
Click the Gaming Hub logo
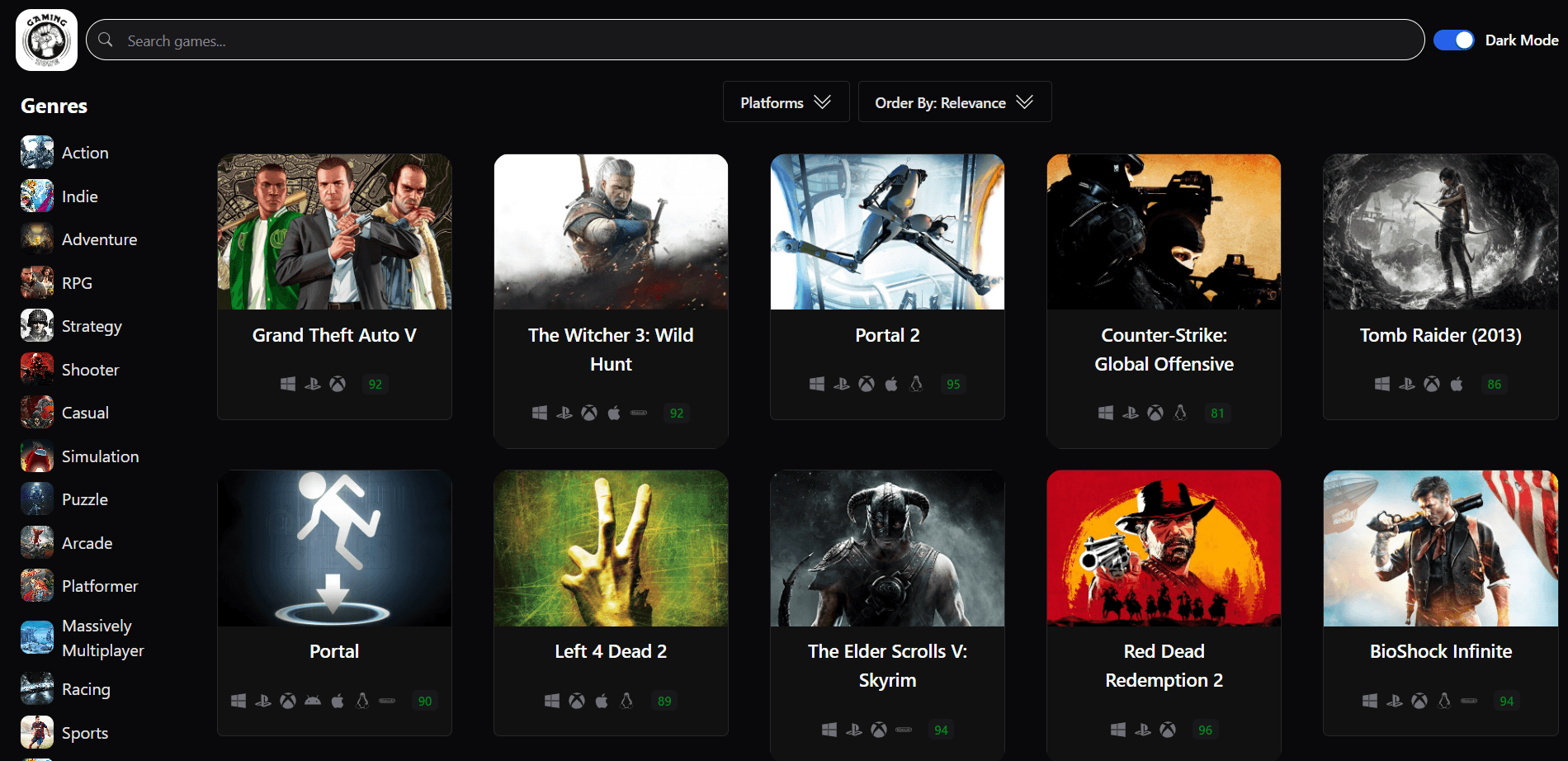tap(45, 39)
